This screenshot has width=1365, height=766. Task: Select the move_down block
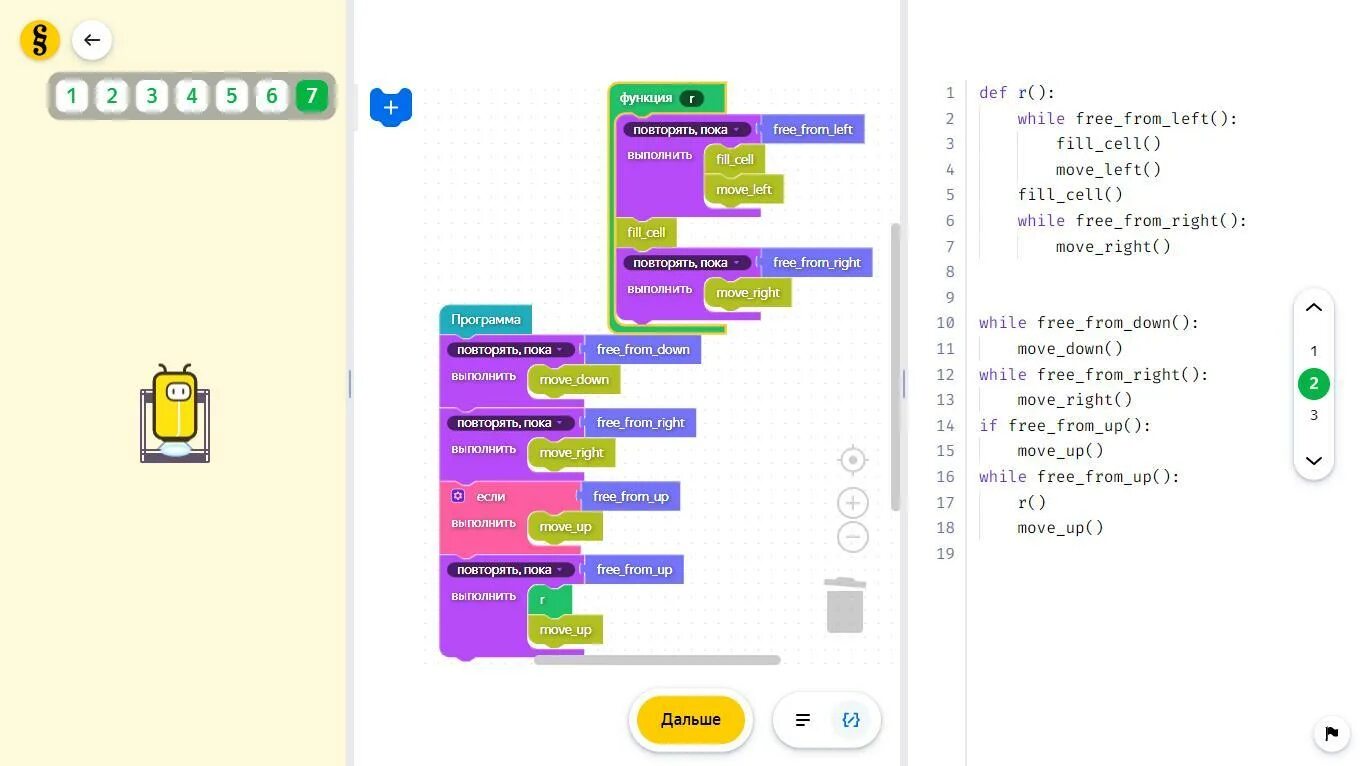point(574,380)
